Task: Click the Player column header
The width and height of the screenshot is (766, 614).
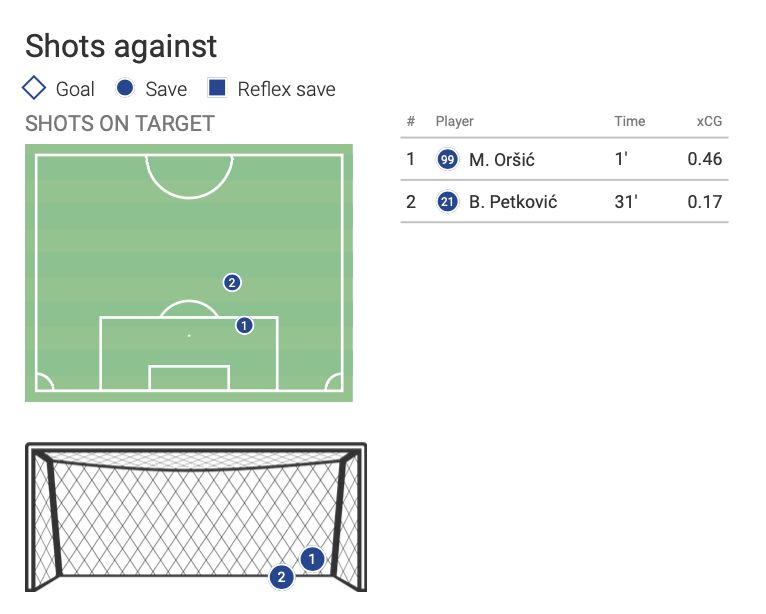Action: click(454, 121)
